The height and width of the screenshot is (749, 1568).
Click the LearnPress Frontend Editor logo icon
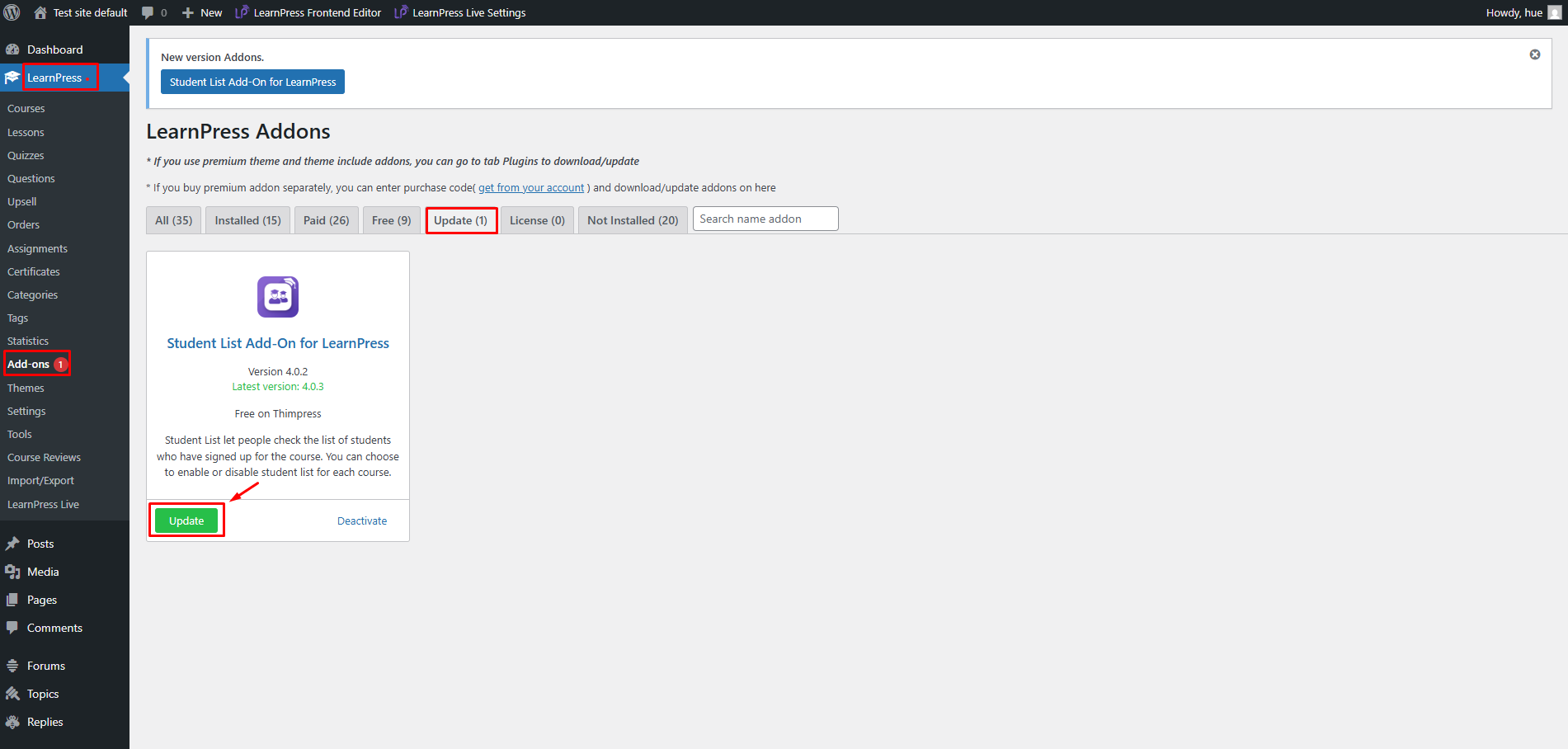pos(242,12)
